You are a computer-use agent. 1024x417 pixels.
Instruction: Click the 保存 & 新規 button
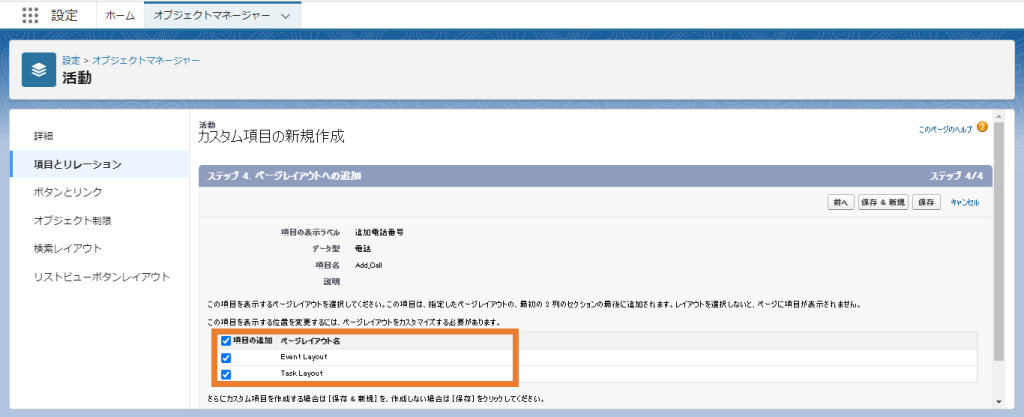tap(882, 202)
